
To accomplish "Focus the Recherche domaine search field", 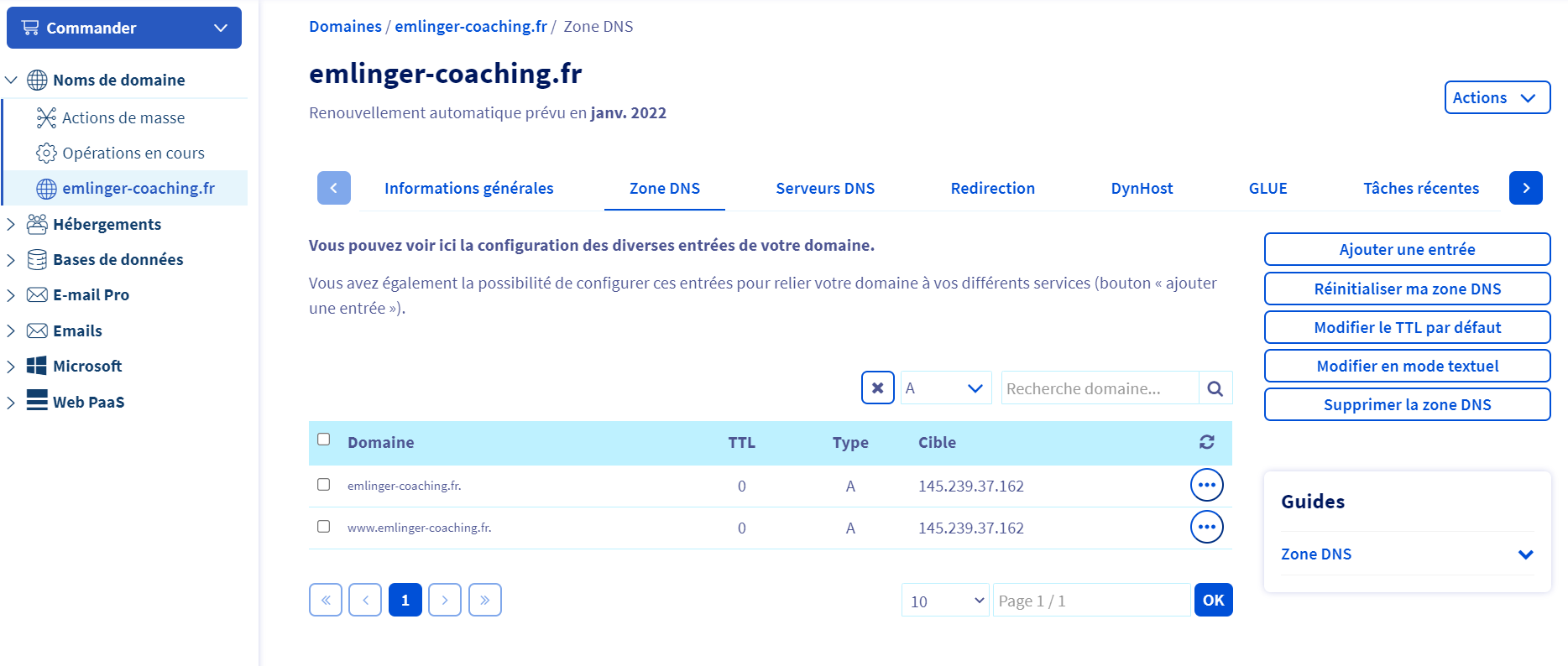I will [1099, 388].
